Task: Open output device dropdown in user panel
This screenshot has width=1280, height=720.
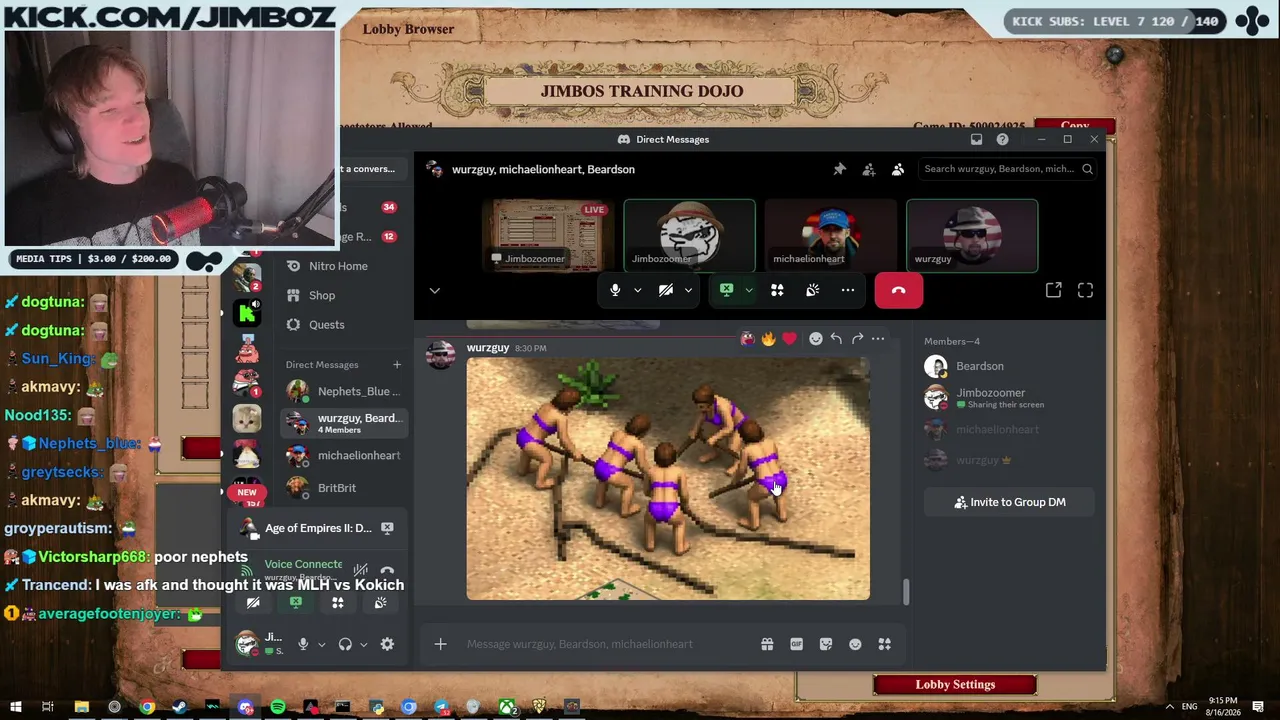Action: pos(363,644)
